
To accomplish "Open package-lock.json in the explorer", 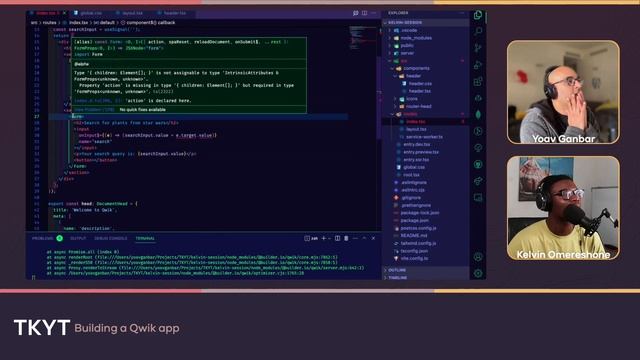I will [x=420, y=213].
